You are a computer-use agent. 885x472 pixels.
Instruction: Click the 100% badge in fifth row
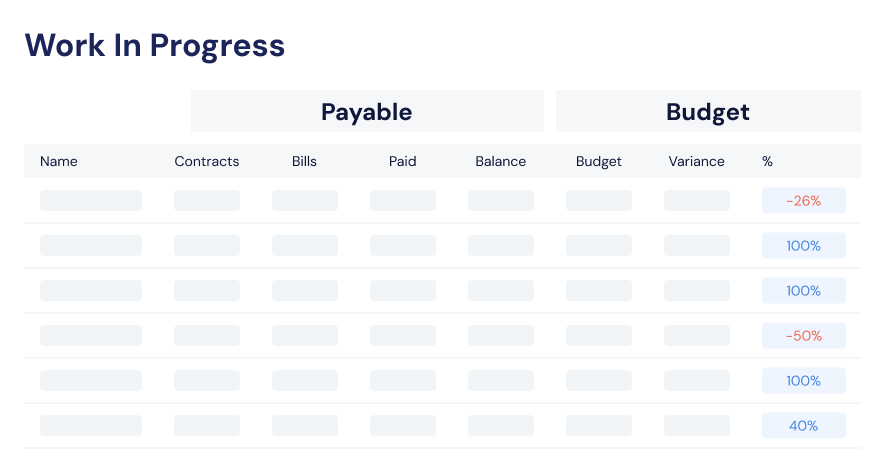pyautogui.click(x=804, y=381)
